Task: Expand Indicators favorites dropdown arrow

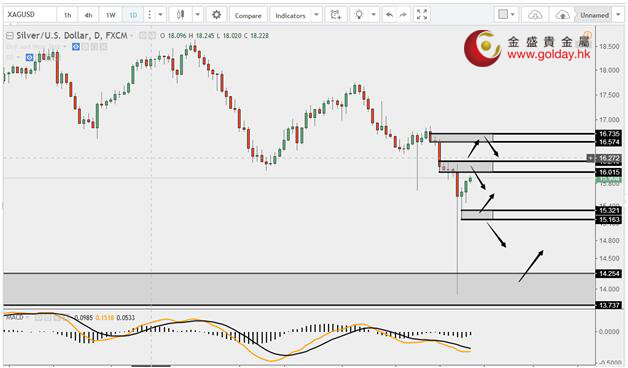Action: tap(316, 15)
